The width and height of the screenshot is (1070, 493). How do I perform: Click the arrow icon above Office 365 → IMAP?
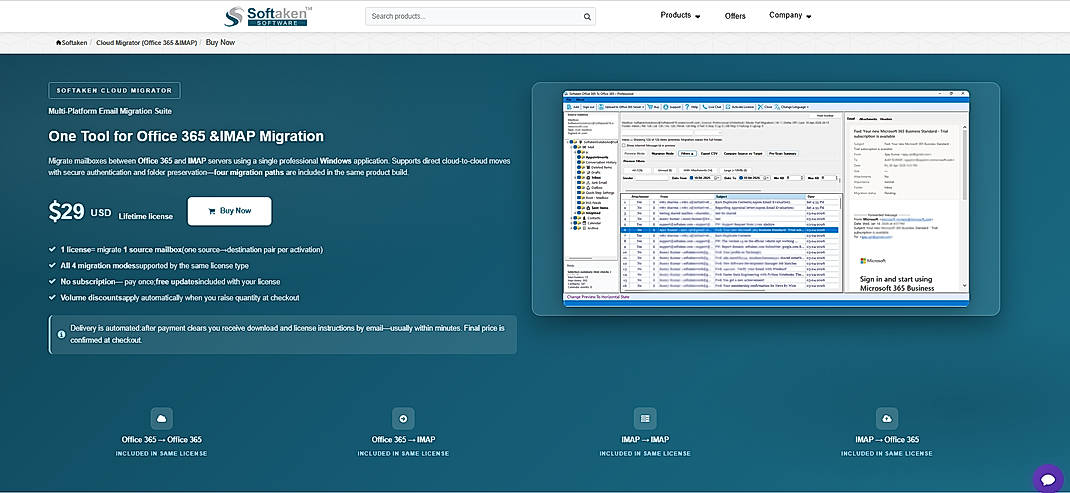click(403, 418)
